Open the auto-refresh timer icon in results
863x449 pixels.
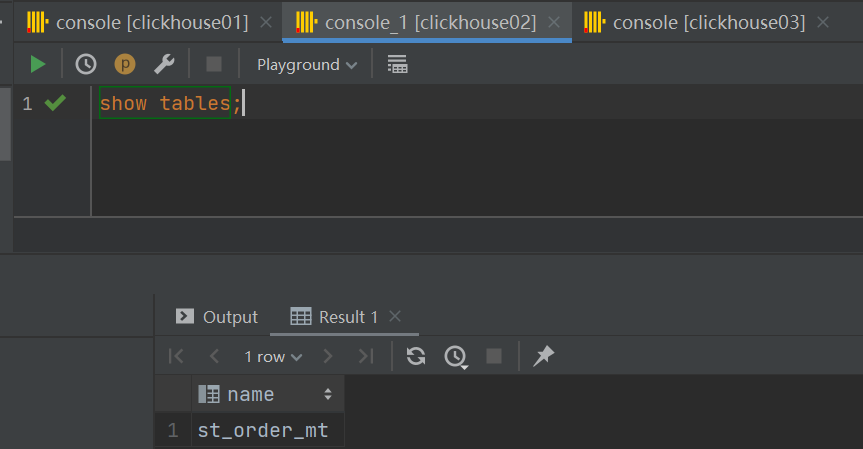click(x=456, y=356)
